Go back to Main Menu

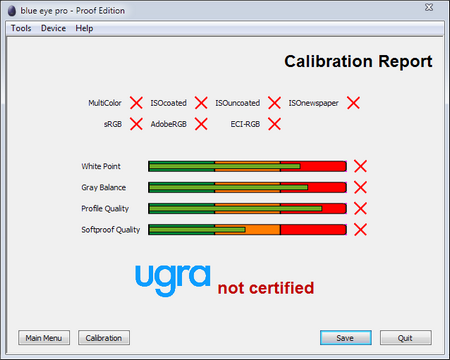44,338
